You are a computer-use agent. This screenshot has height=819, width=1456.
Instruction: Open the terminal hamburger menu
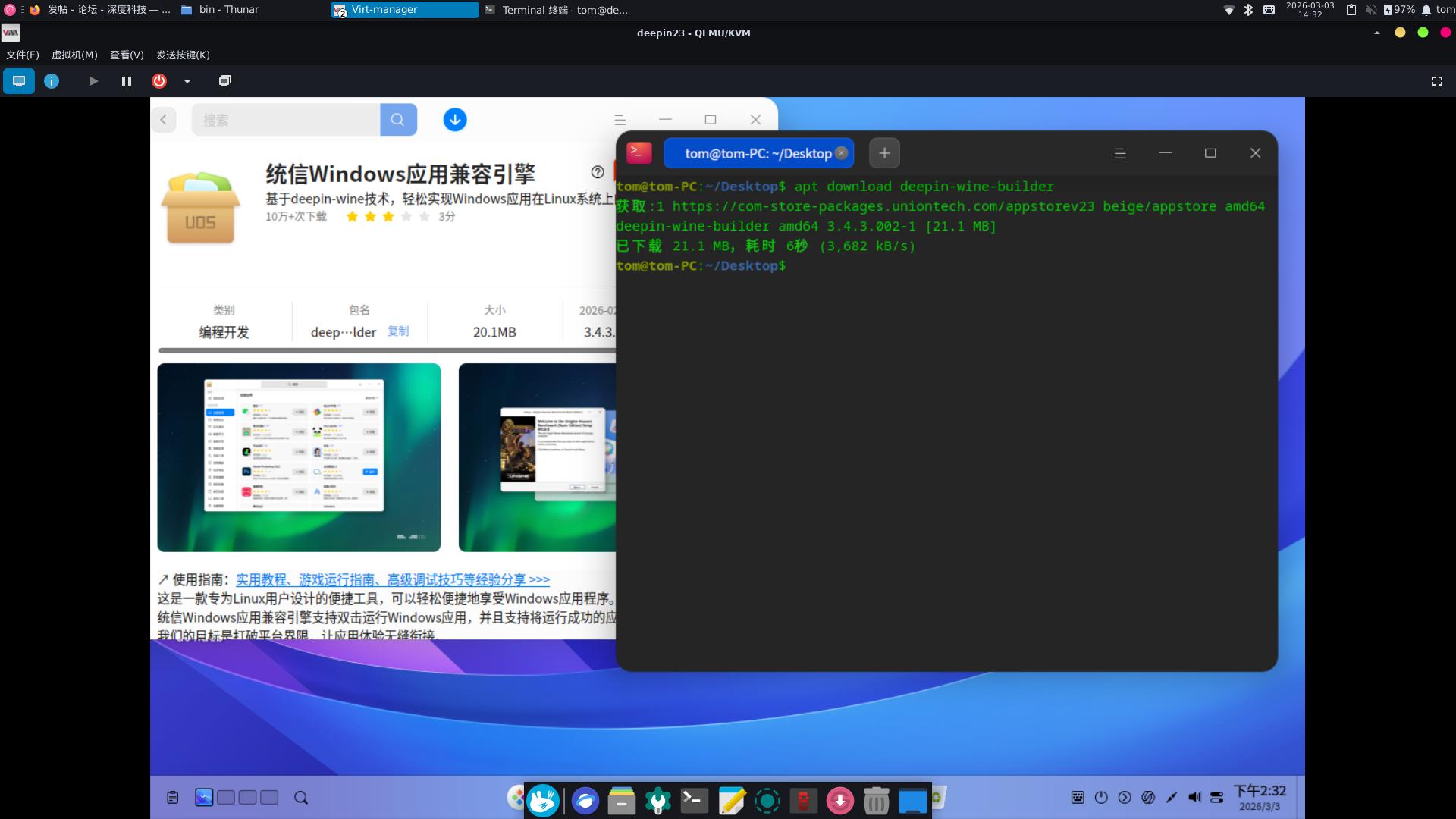[1119, 153]
